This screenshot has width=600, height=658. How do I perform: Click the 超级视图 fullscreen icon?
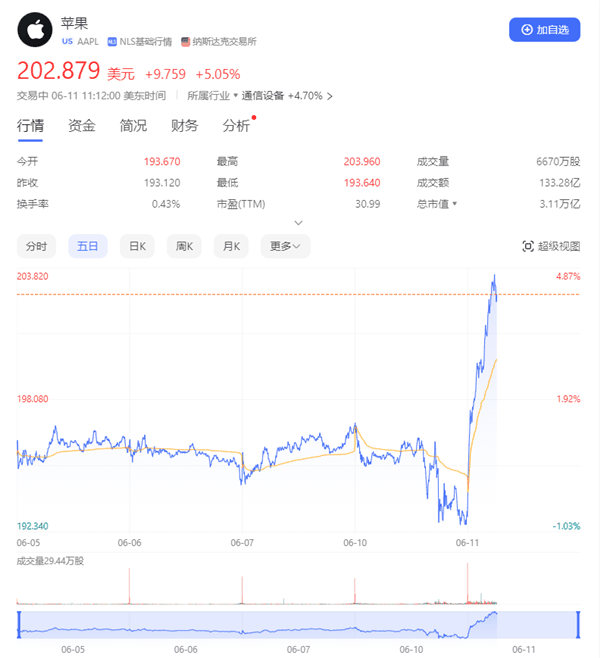point(528,246)
